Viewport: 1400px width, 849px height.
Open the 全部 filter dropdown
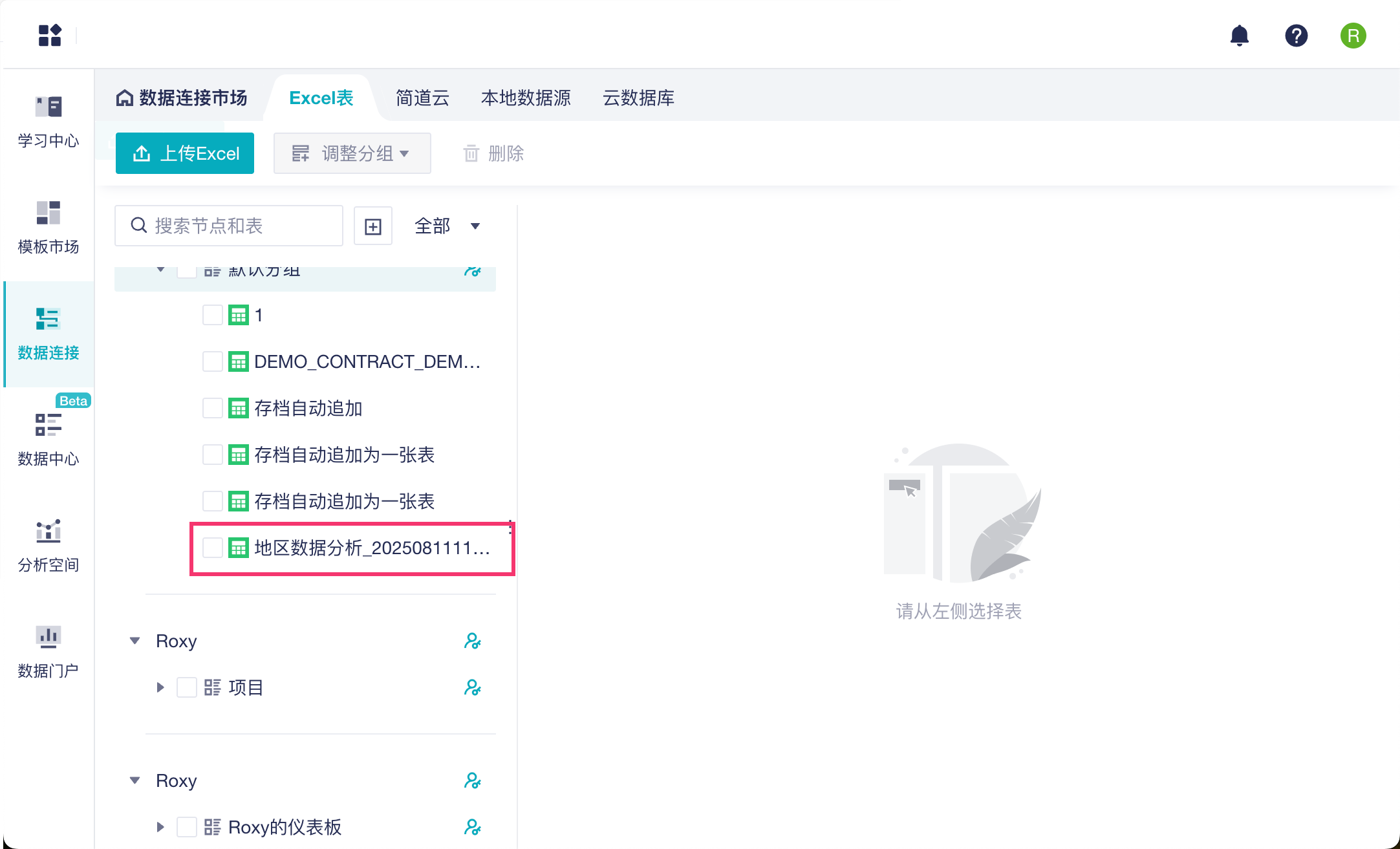pos(447,226)
